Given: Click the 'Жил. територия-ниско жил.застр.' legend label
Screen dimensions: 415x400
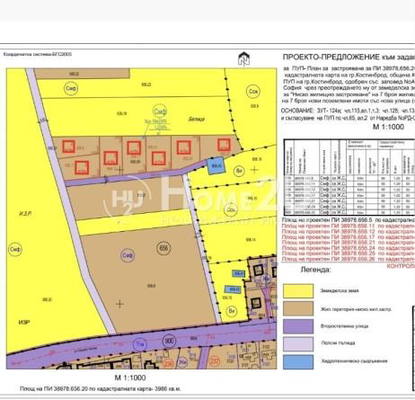Looking at the screenshot, I should pos(356,309).
